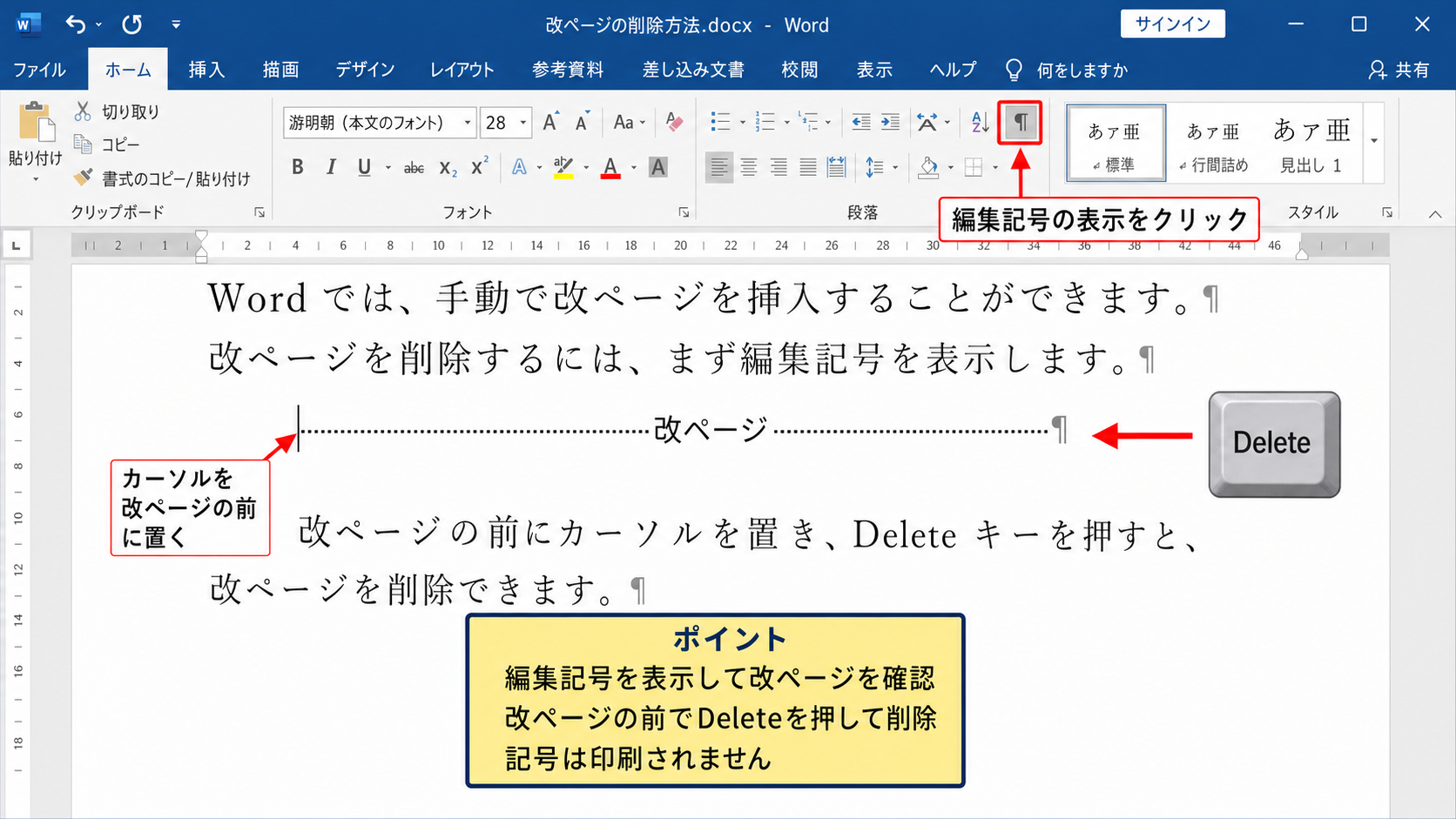The image size is (1456, 819).
Task: Switch to the レイアウト tab
Action: point(462,70)
